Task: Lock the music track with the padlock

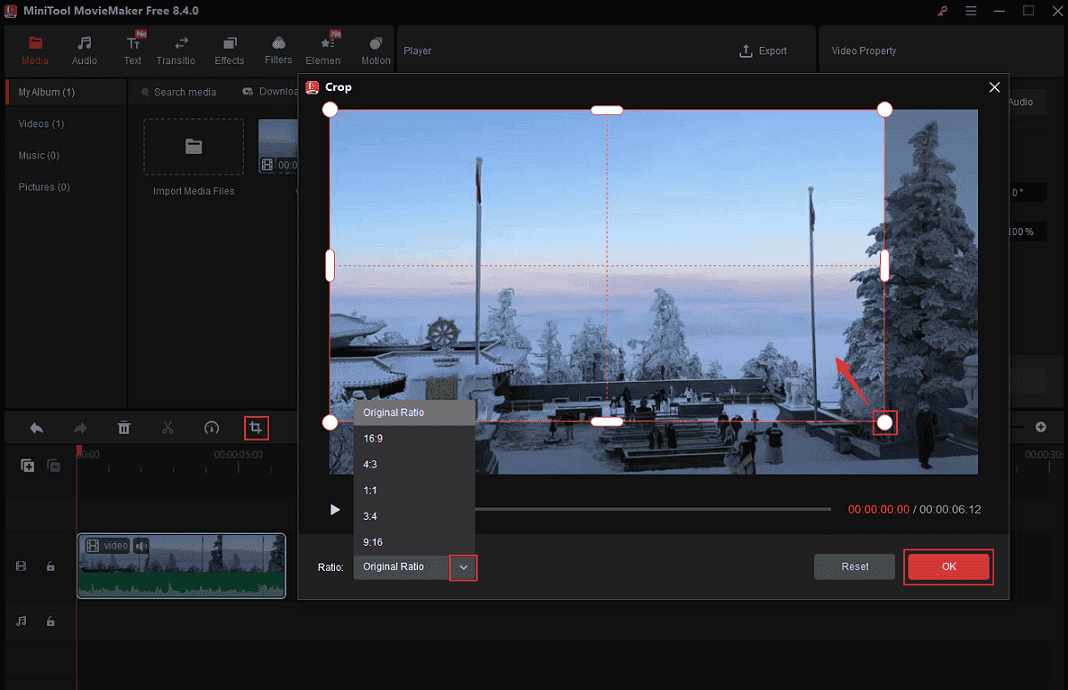Action: click(x=51, y=621)
